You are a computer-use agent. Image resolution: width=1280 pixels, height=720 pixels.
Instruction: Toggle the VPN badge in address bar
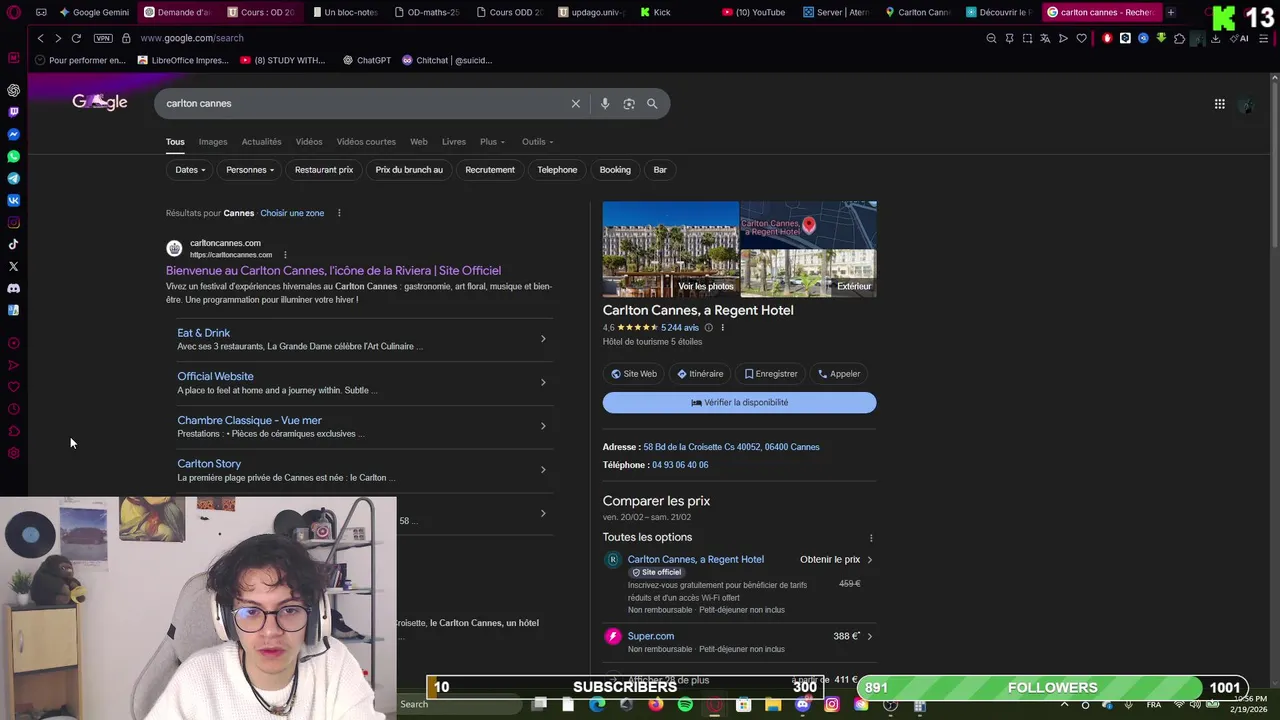(x=103, y=38)
